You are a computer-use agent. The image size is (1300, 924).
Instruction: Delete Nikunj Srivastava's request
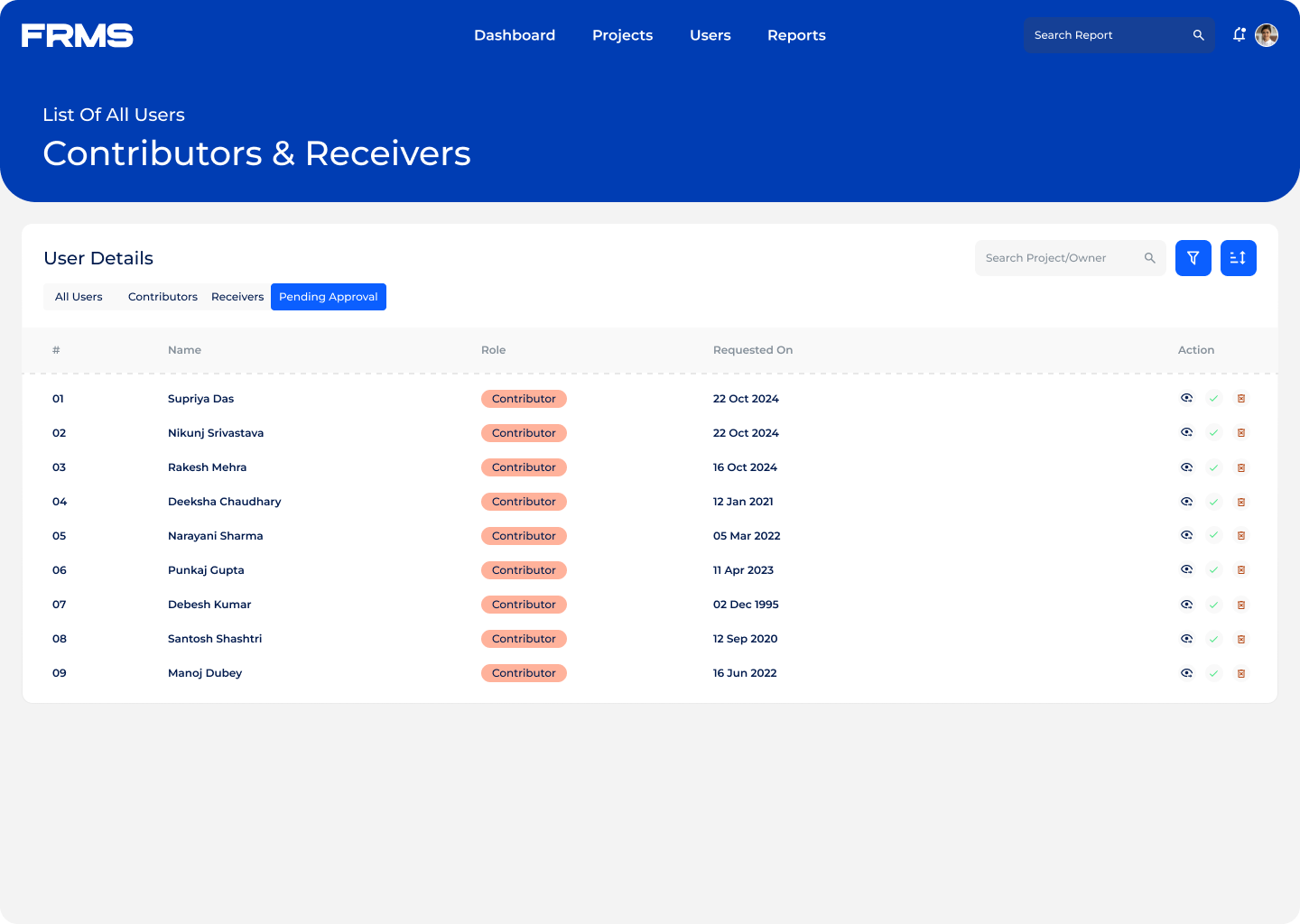tap(1241, 433)
